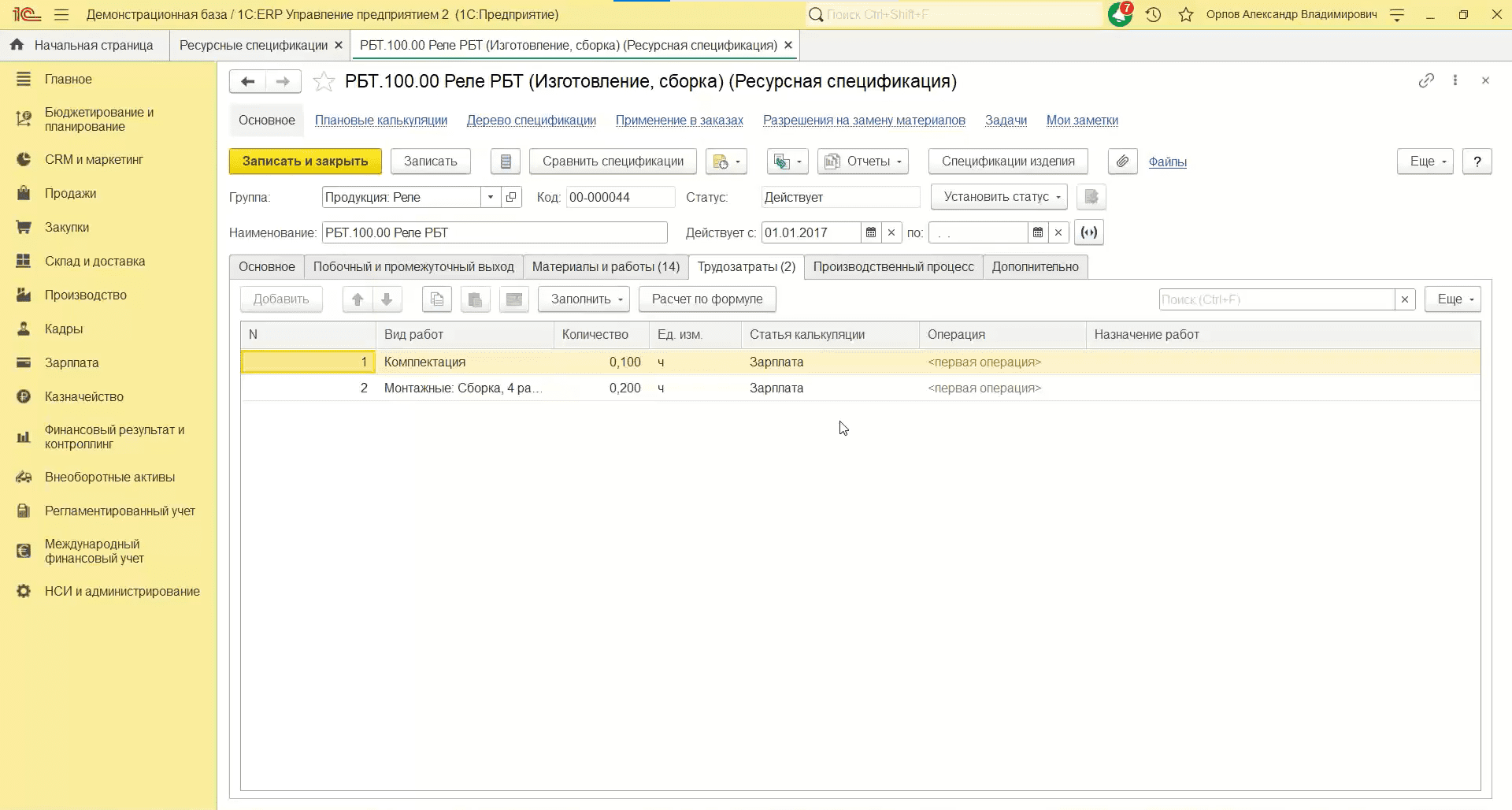1512x810 pixels.
Task: Click the 0,200 quantity cell
Action: click(602, 388)
